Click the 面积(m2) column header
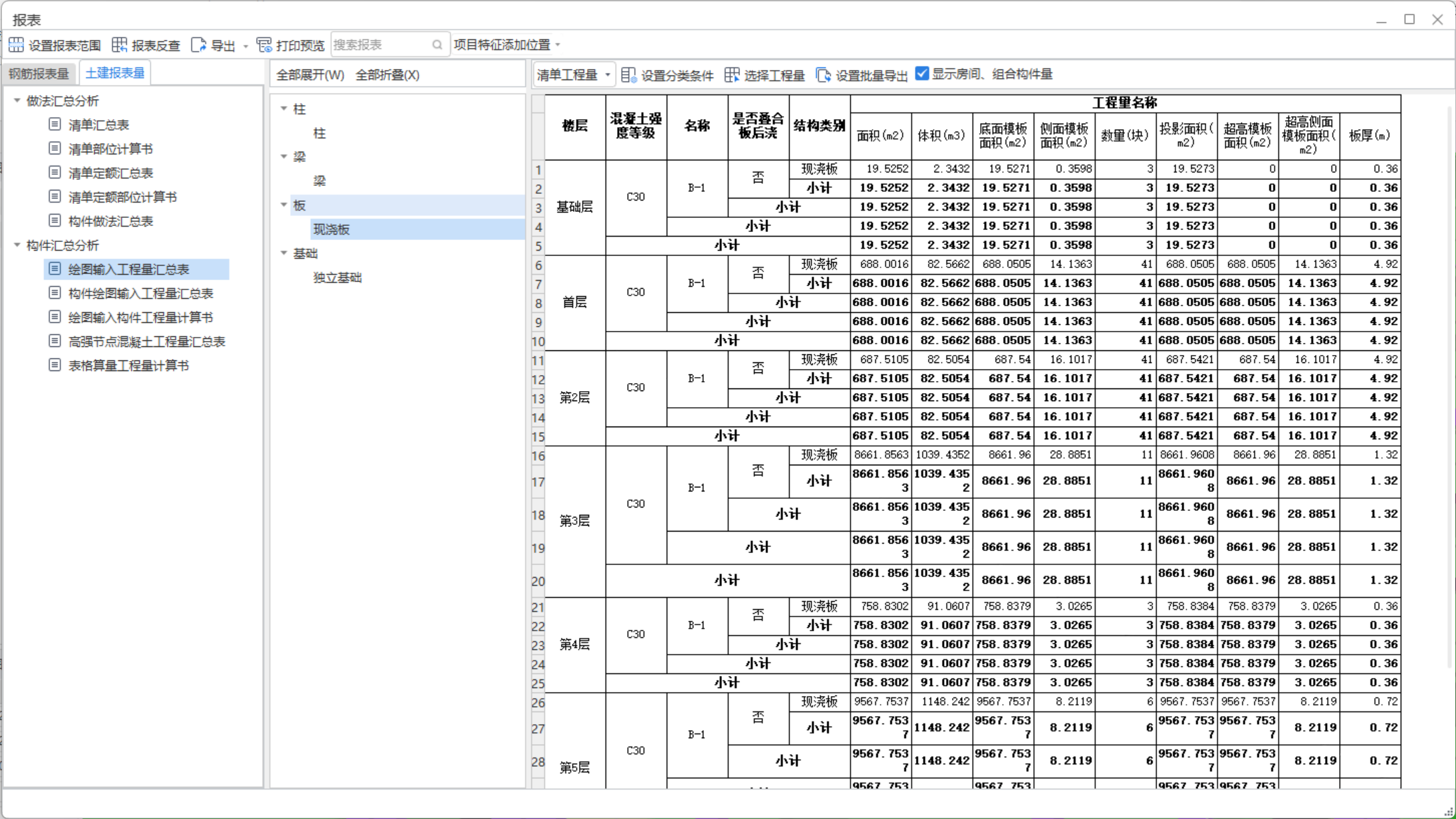Screen dimensions: 1456x819 (x=880, y=136)
